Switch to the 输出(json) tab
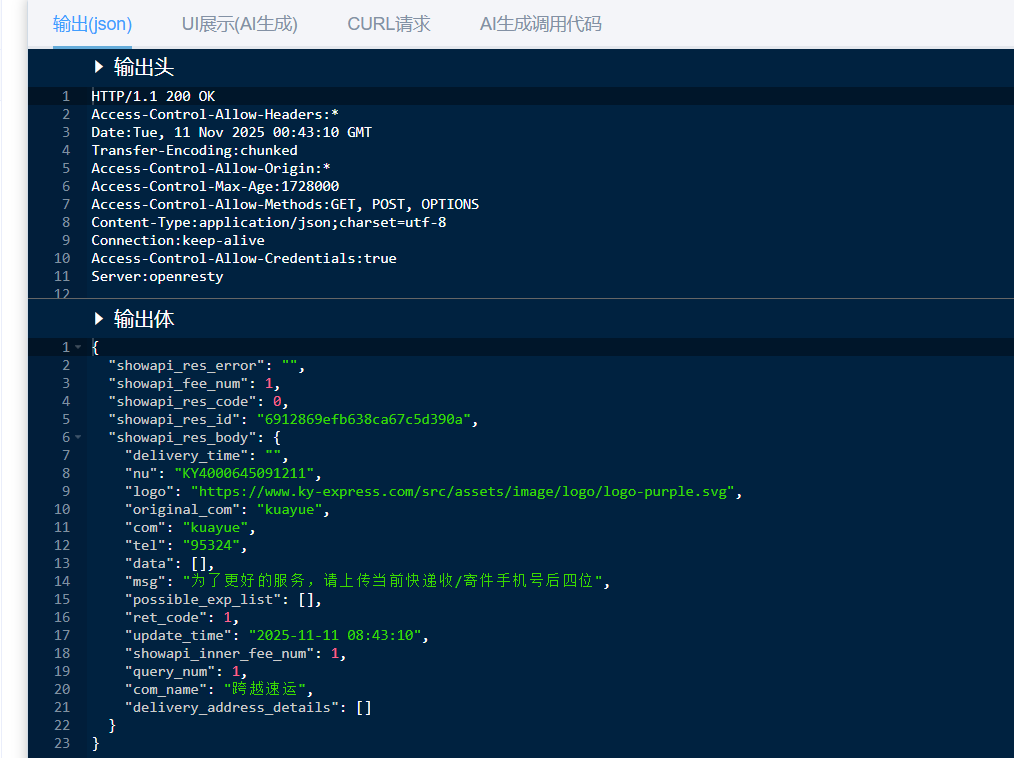The height and width of the screenshot is (758, 1014). tap(92, 24)
